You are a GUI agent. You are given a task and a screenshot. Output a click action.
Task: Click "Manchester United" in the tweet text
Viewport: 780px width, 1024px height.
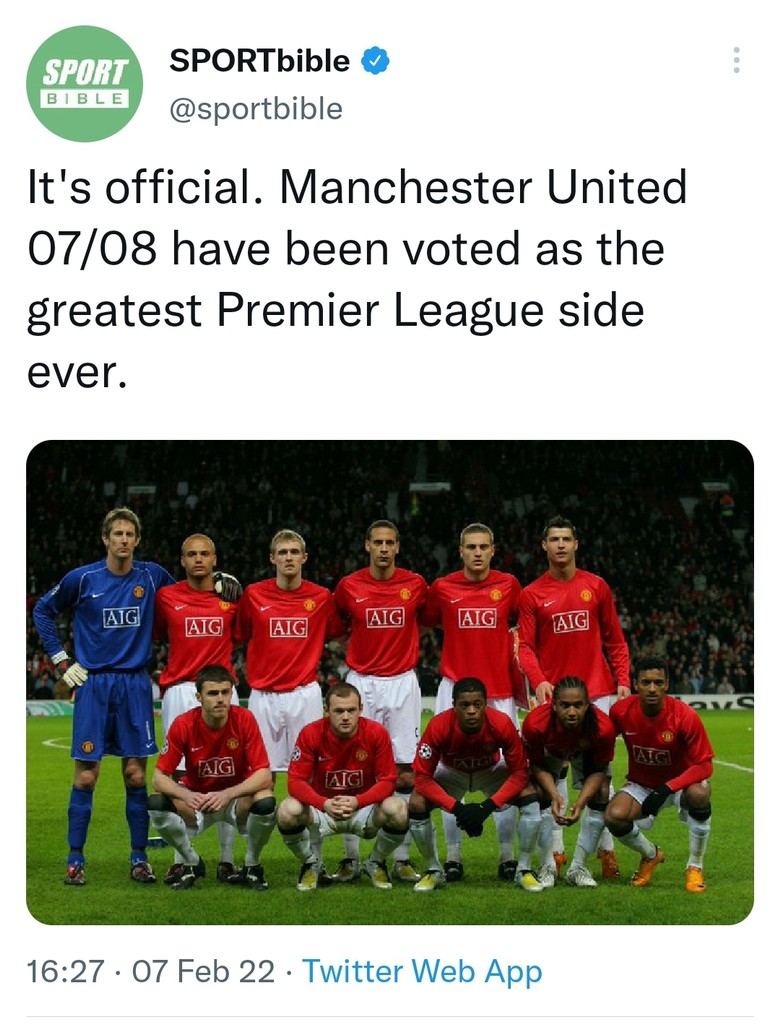[x=484, y=187]
